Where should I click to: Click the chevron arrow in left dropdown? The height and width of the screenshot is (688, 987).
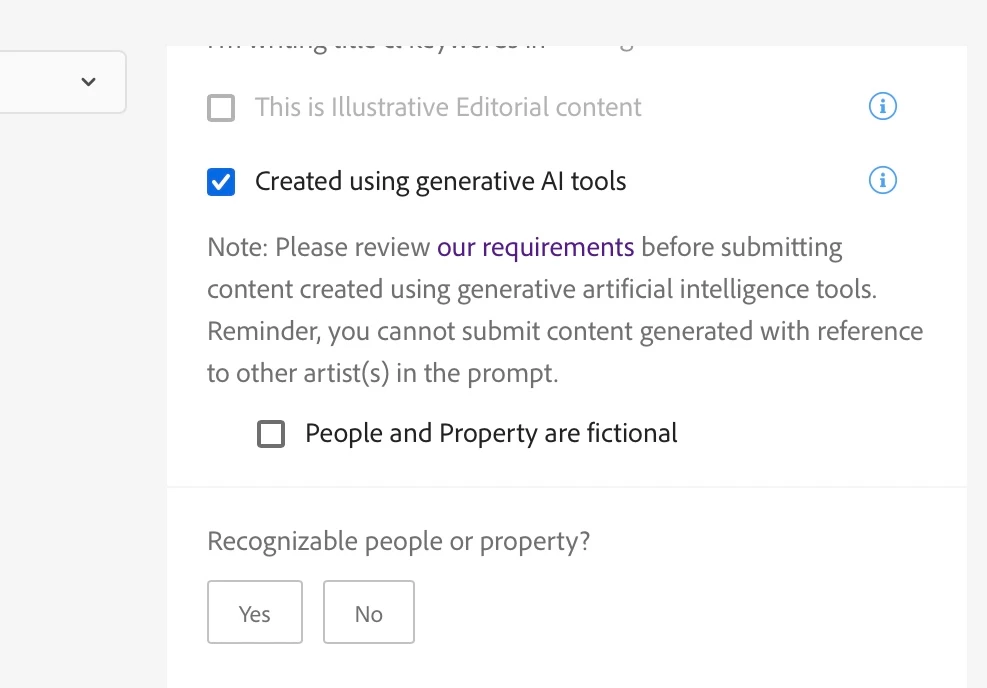click(89, 82)
